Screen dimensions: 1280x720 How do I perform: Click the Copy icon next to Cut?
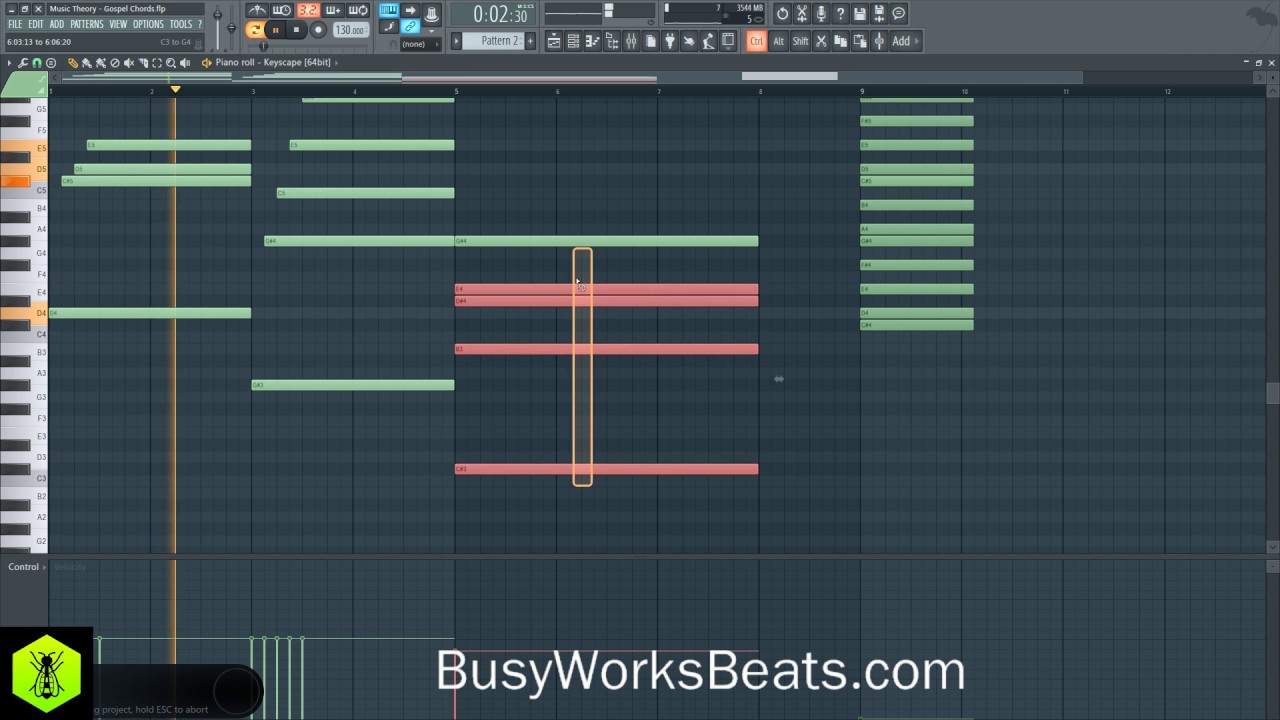coord(840,41)
